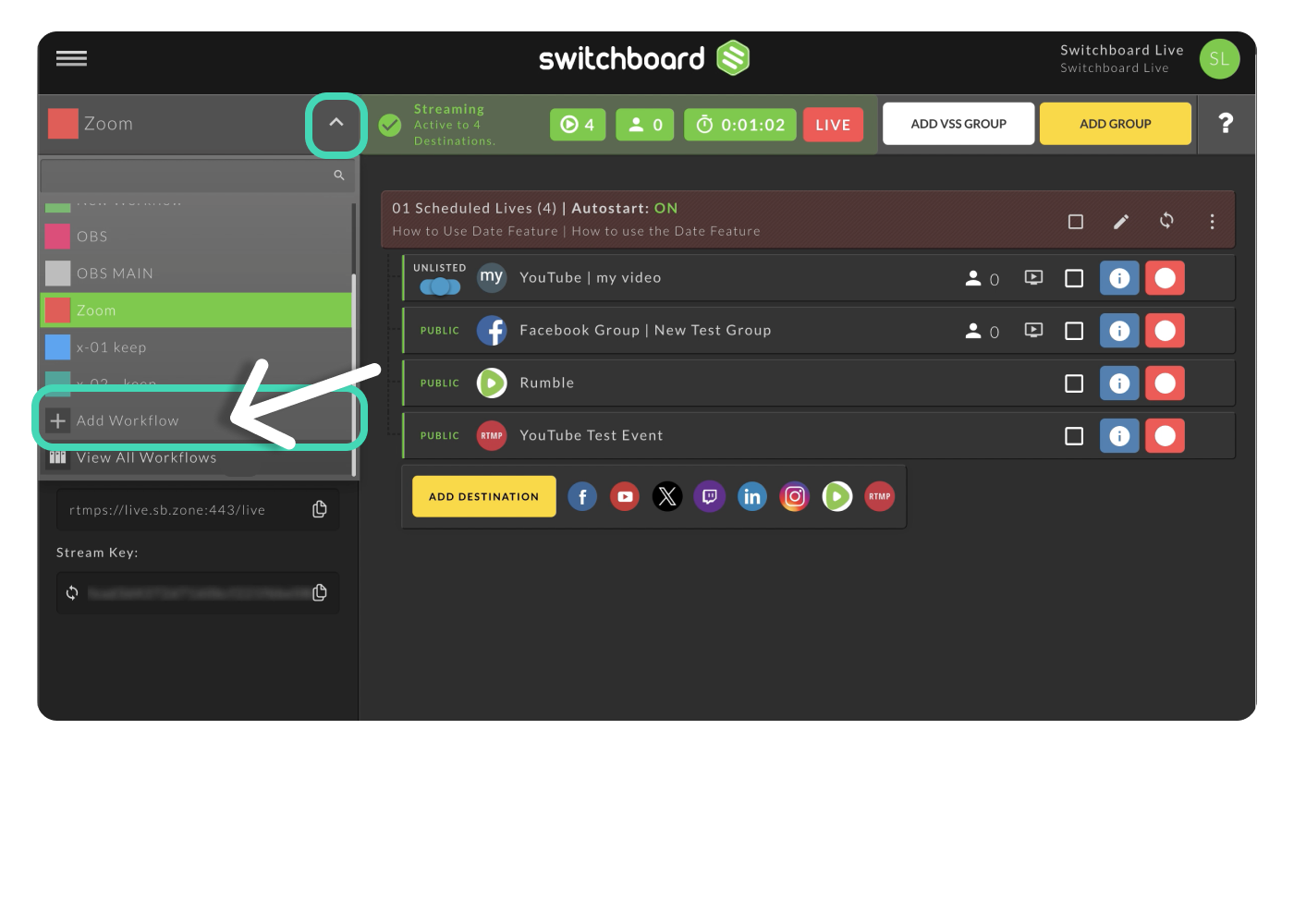Copy the stream key
Viewport: 1294px width, 924px height.
pyautogui.click(x=320, y=592)
